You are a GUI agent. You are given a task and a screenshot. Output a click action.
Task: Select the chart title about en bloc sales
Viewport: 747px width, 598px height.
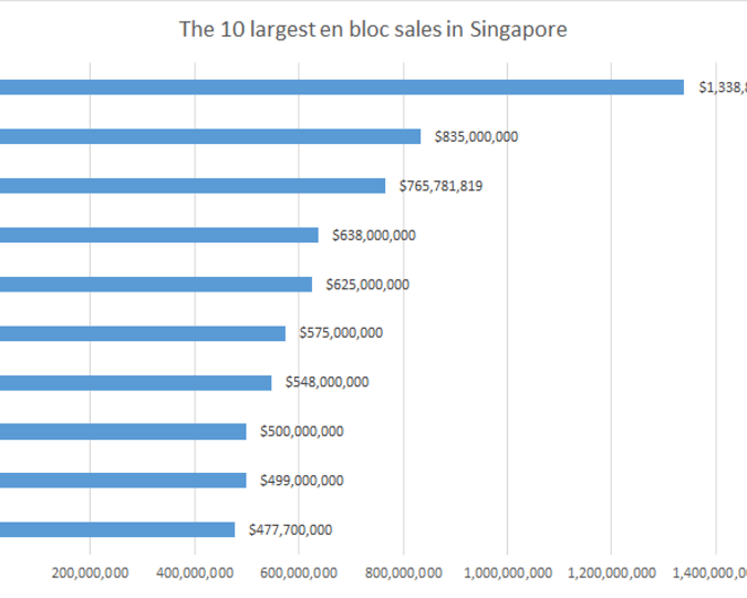(x=373, y=30)
